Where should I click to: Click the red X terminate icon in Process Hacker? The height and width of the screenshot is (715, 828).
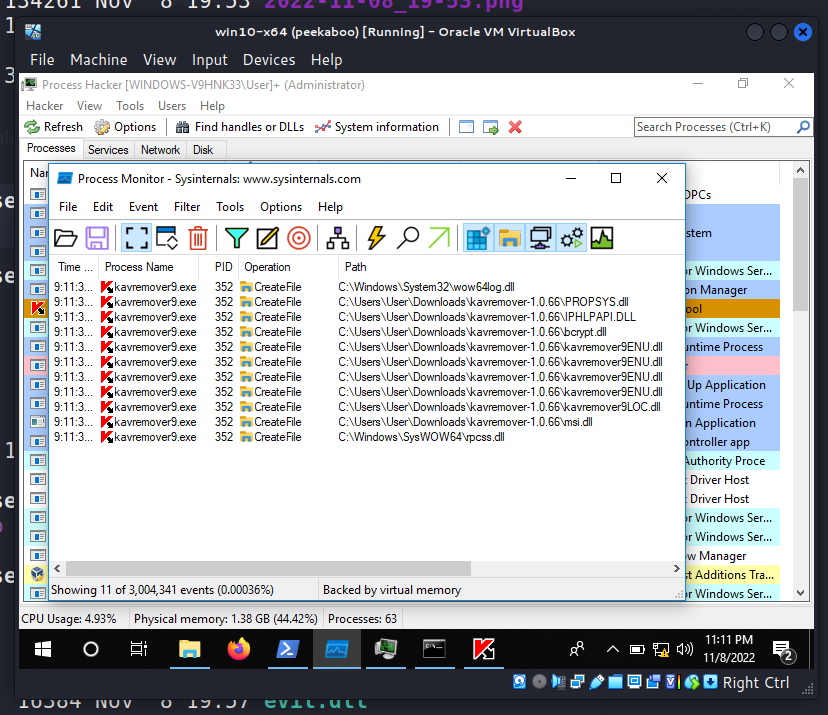(x=515, y=127)
